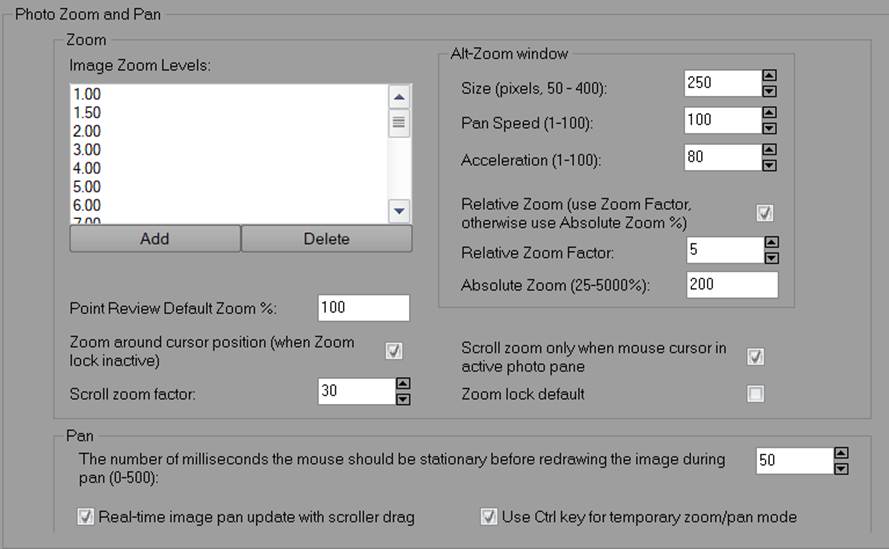Decrease Relative Zoom Factor with down arrow
Image resolution: width=889 pixels, height=549 pixels.
769,257
